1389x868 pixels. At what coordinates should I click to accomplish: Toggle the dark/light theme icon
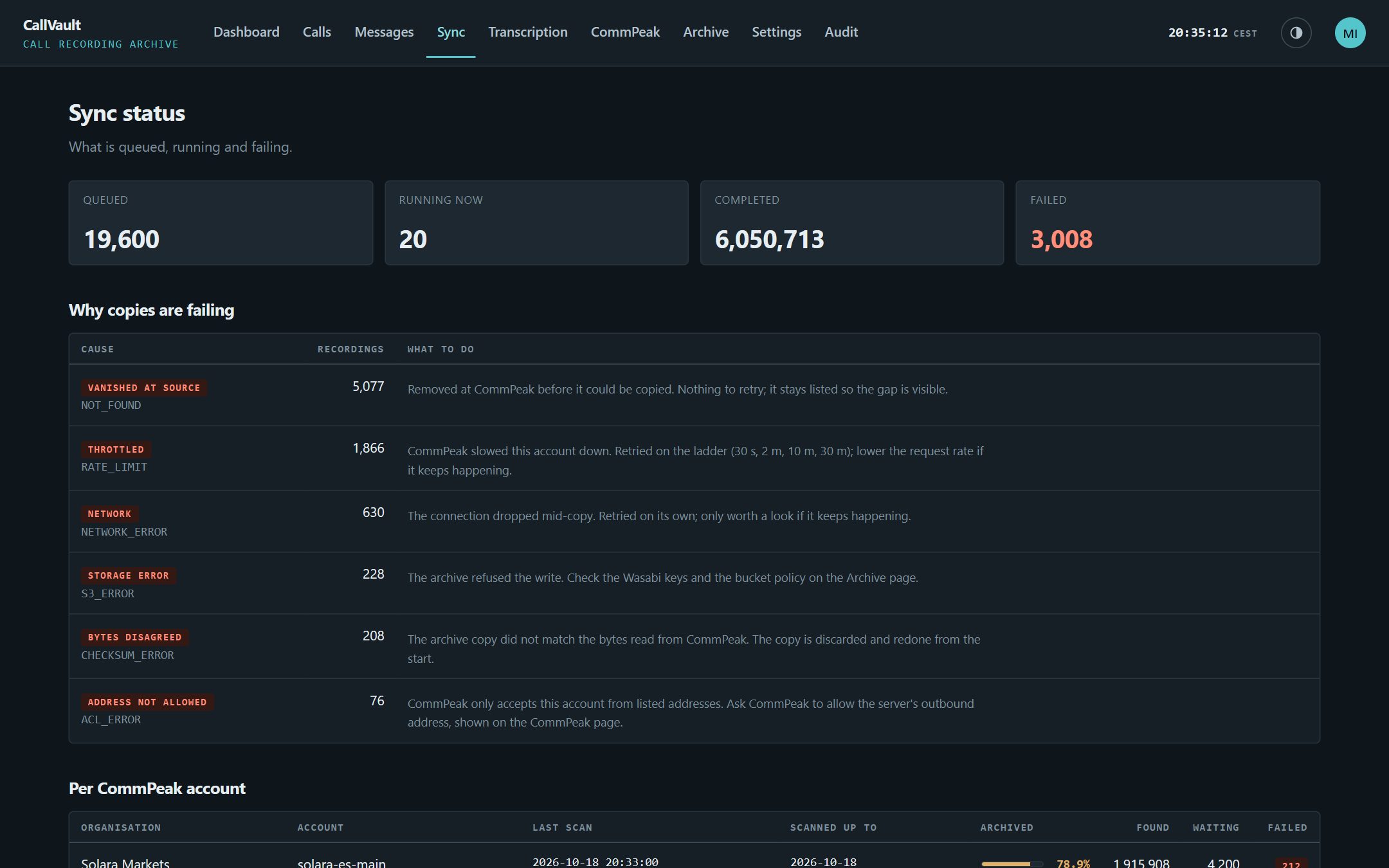pos(1296,33)
